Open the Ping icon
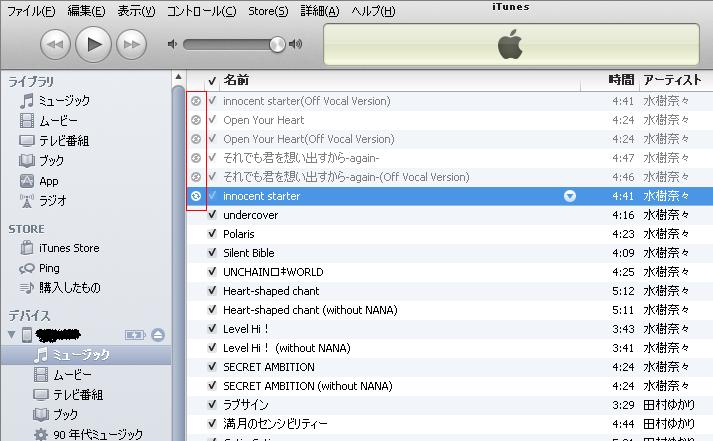Screen dimensions: 713x441 [27, 268]
